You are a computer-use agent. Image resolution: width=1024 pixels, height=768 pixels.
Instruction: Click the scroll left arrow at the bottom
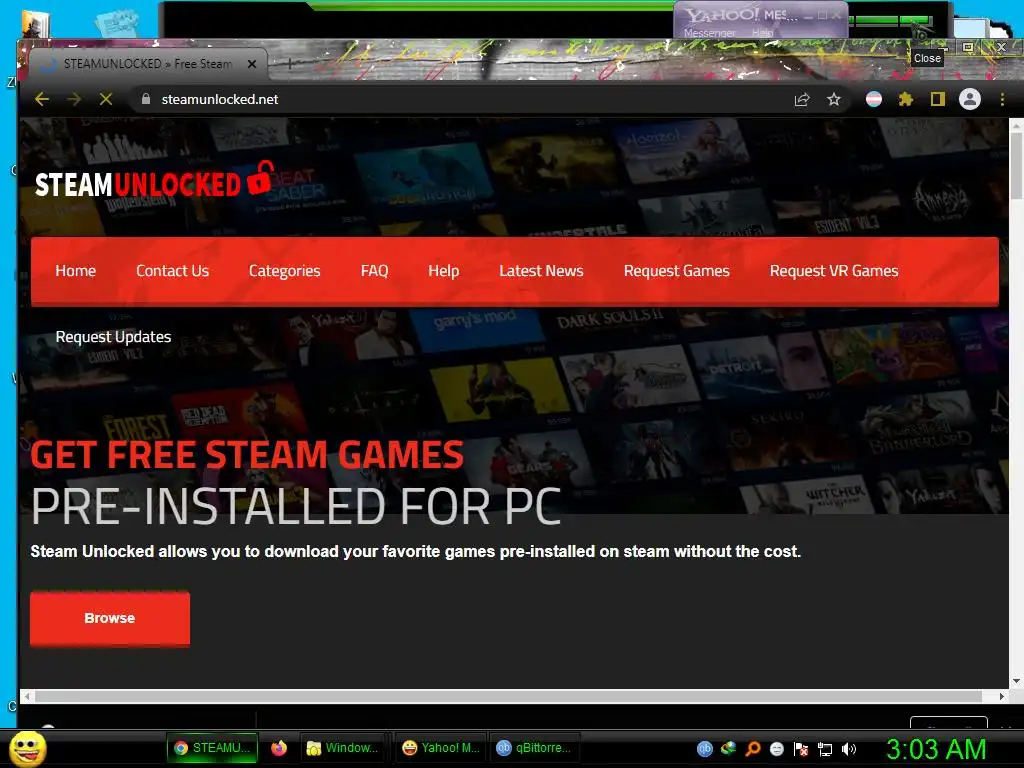point(27,696)
